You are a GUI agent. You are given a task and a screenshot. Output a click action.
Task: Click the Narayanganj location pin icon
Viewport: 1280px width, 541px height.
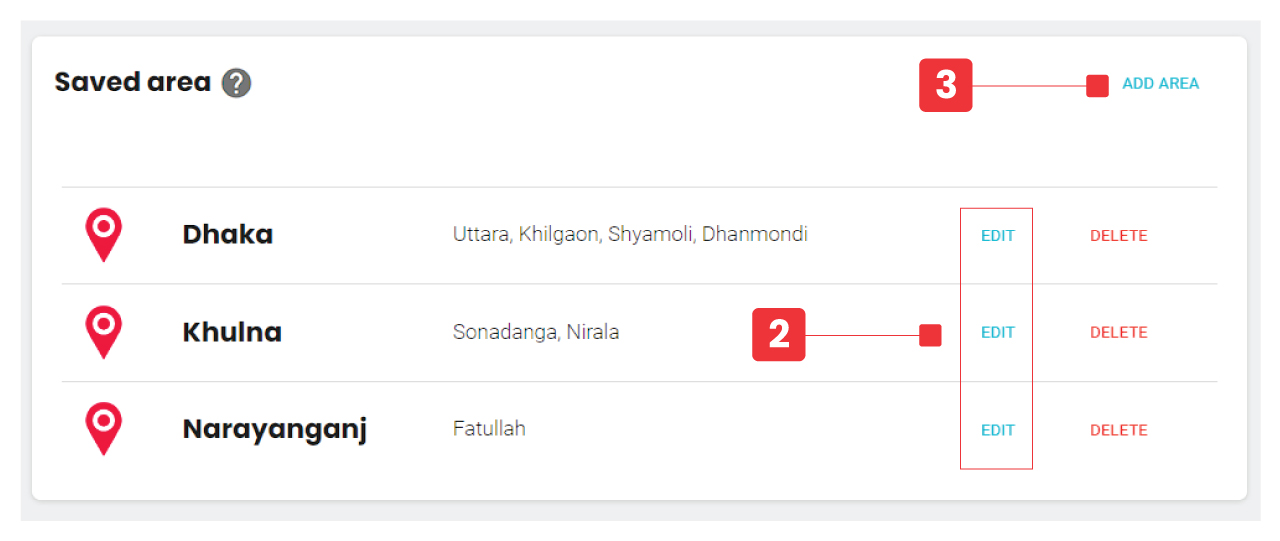(103, 428)
